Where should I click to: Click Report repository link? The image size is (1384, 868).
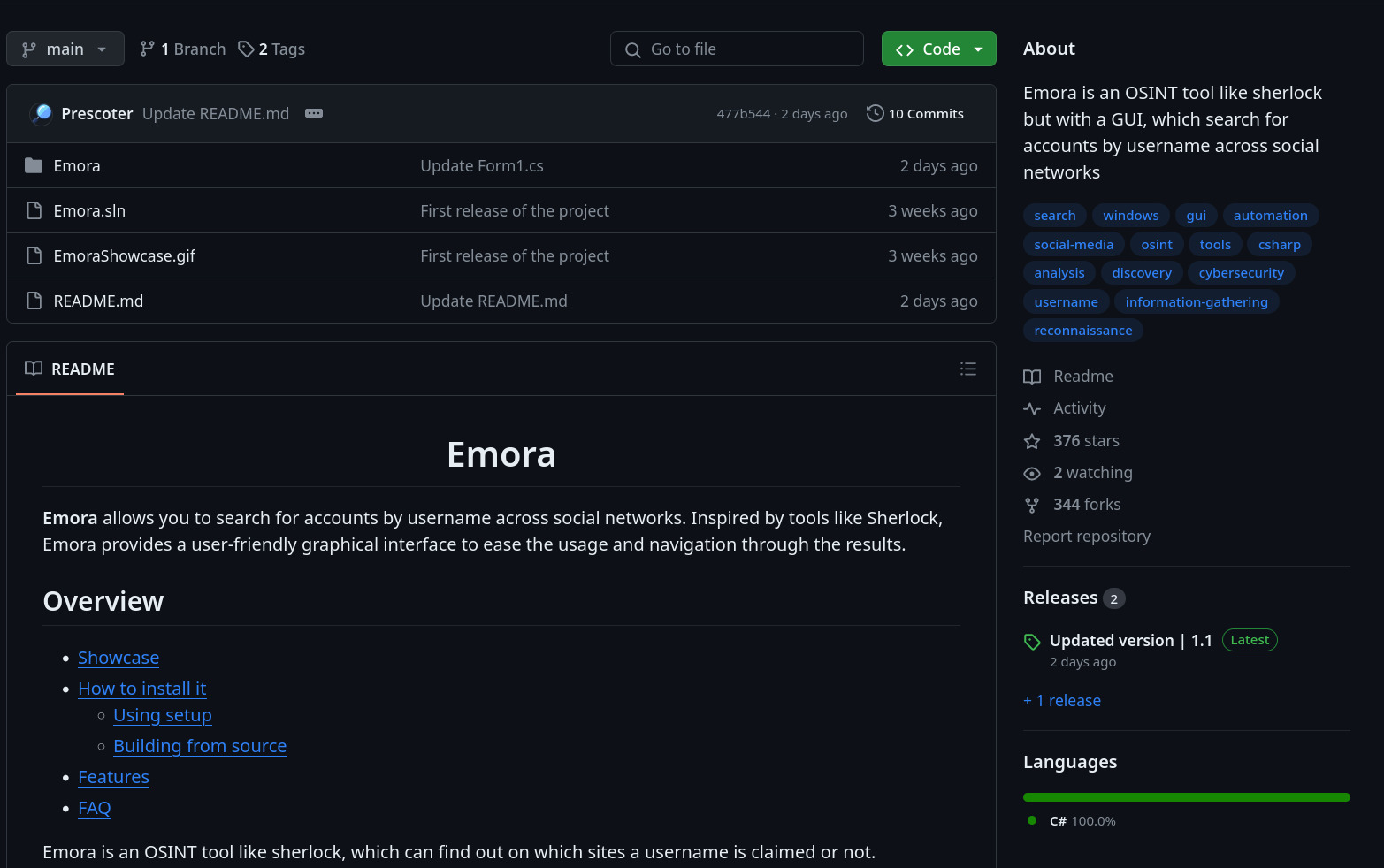point(1087,537)
